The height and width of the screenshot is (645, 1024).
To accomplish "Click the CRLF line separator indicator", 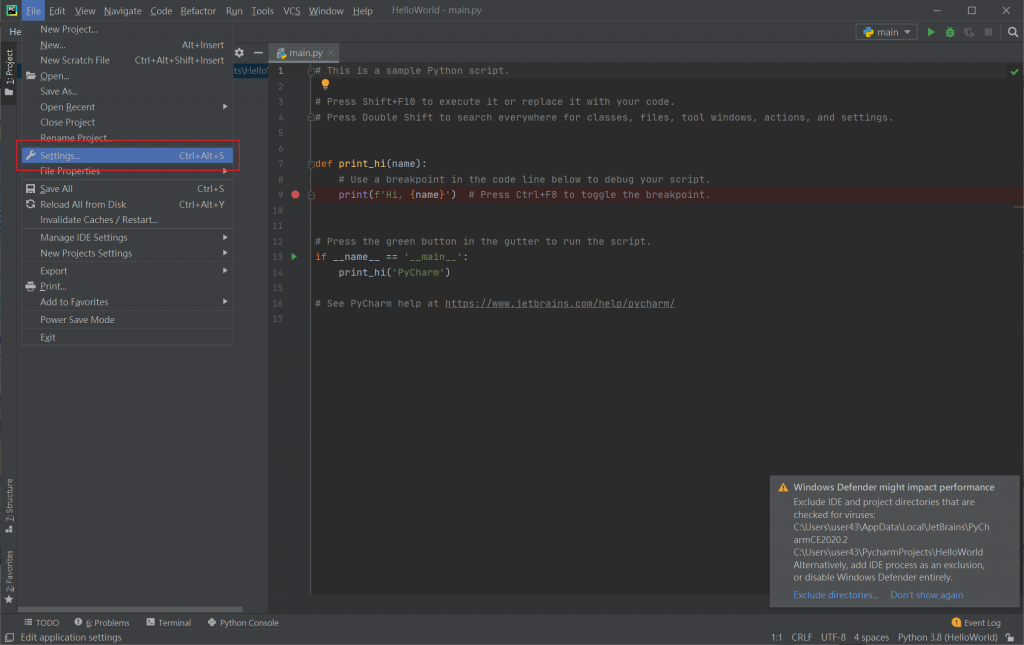I will pyautogui.click(x=801, y=638).
